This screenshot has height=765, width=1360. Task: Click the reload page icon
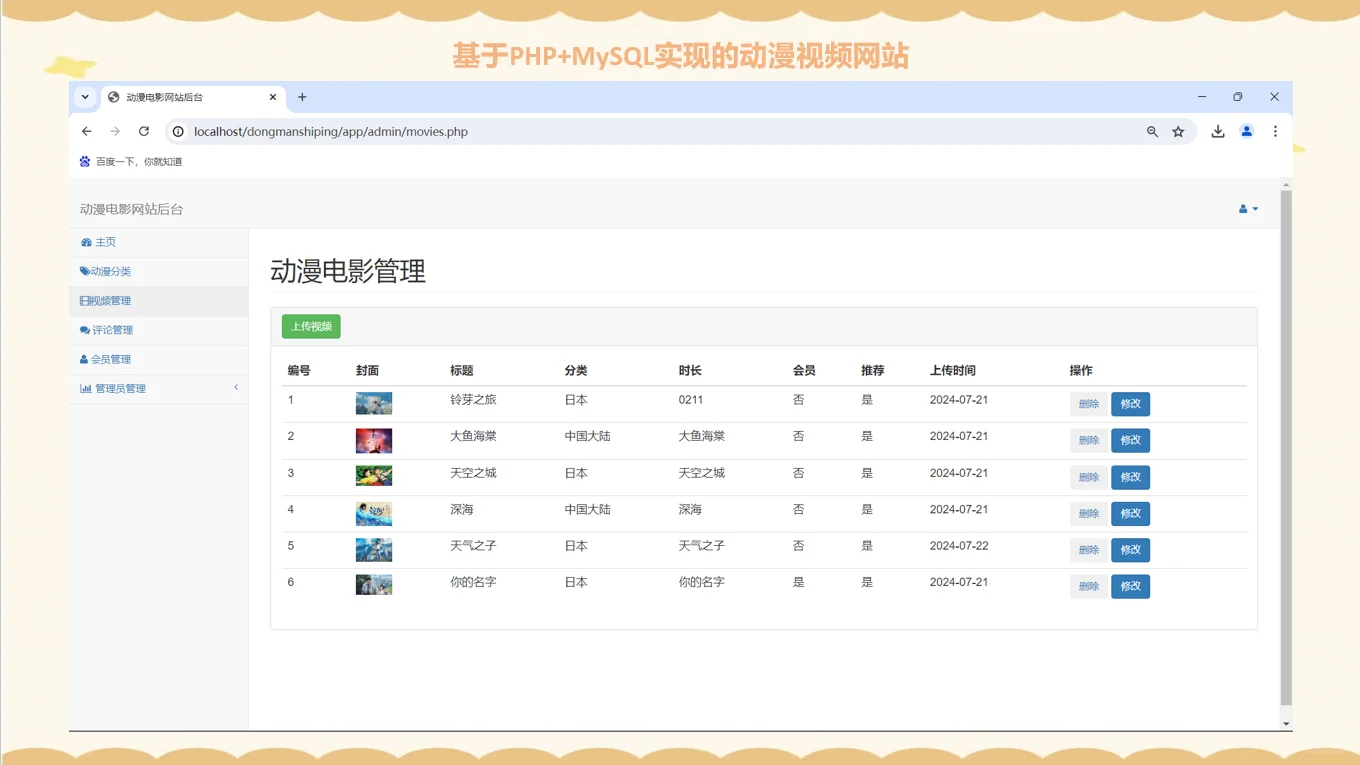coord(143,131)
